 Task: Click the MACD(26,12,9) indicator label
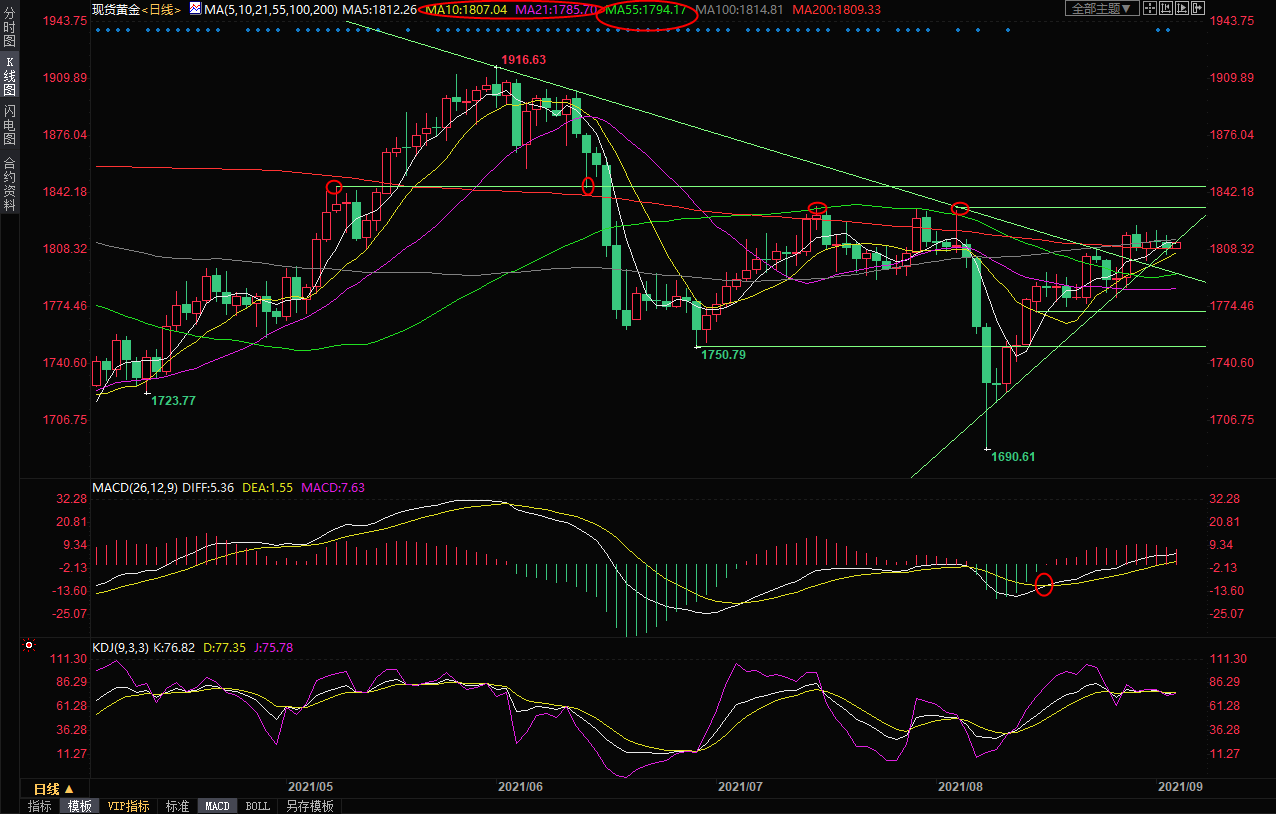pos(134,488)
